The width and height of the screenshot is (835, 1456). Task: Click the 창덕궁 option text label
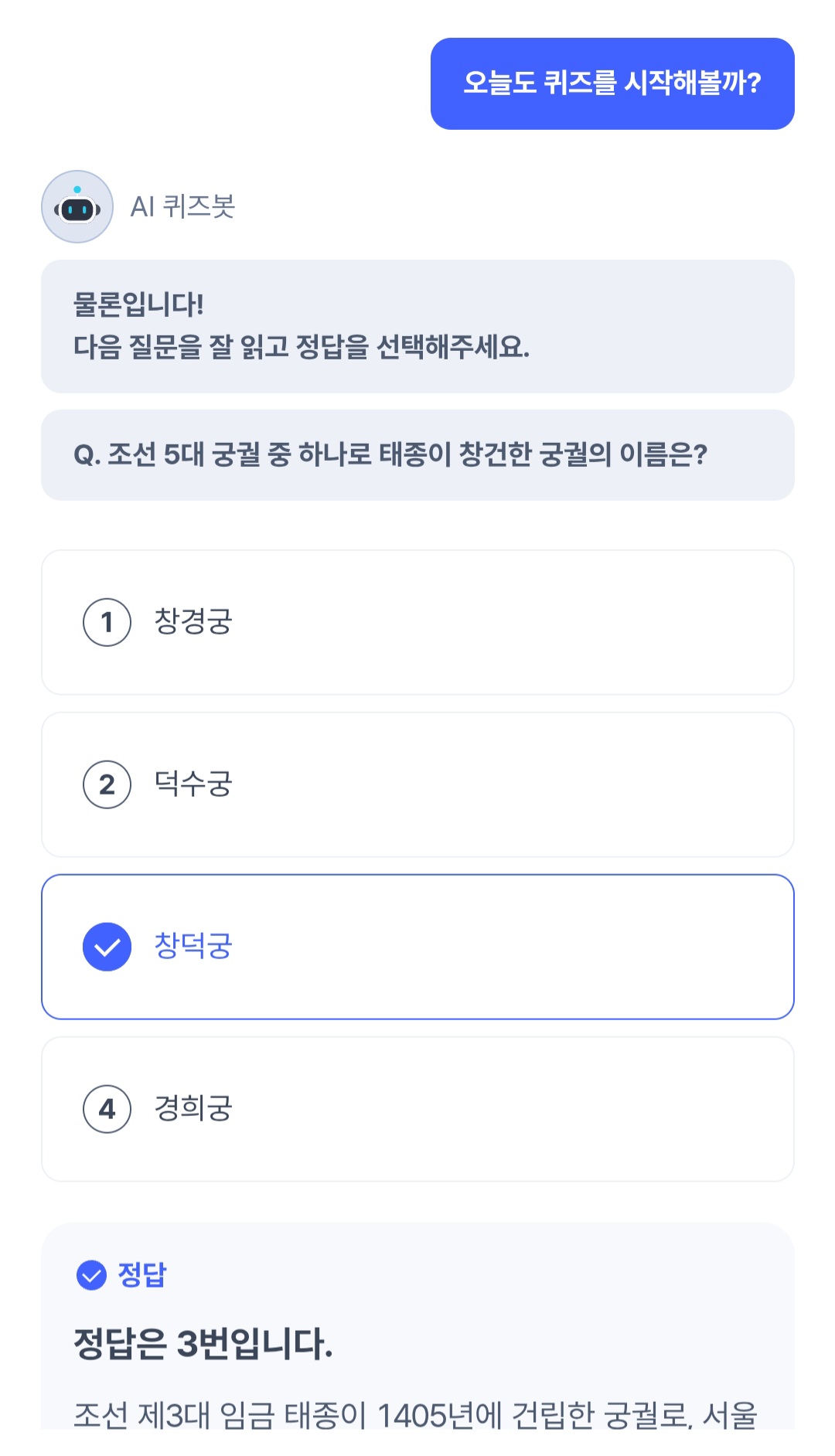click(193, 947)
